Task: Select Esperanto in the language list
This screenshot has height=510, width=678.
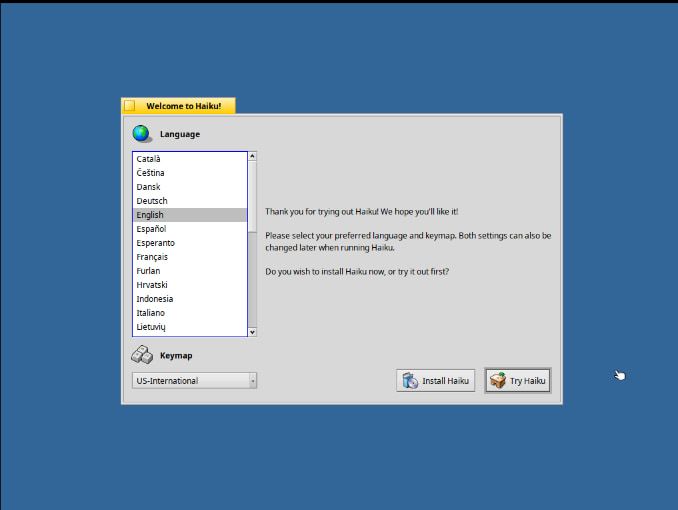Action: 190,243
